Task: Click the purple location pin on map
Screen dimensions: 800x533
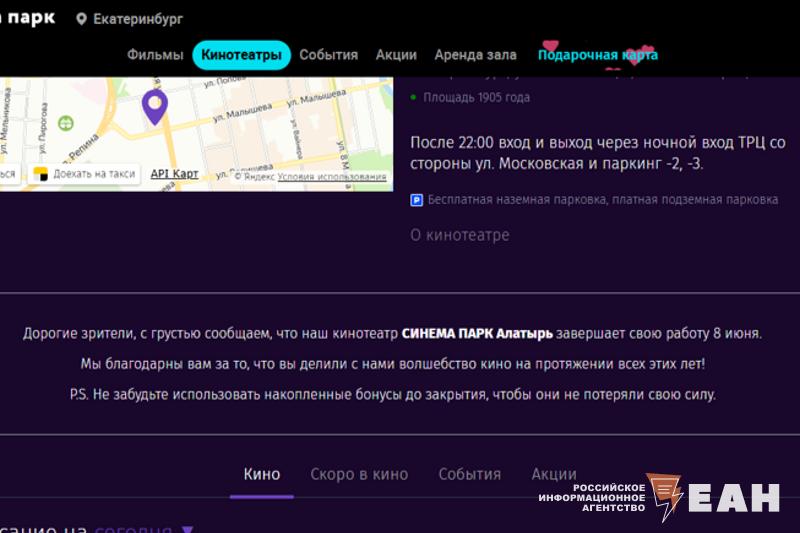Action: tap(153, 105)
